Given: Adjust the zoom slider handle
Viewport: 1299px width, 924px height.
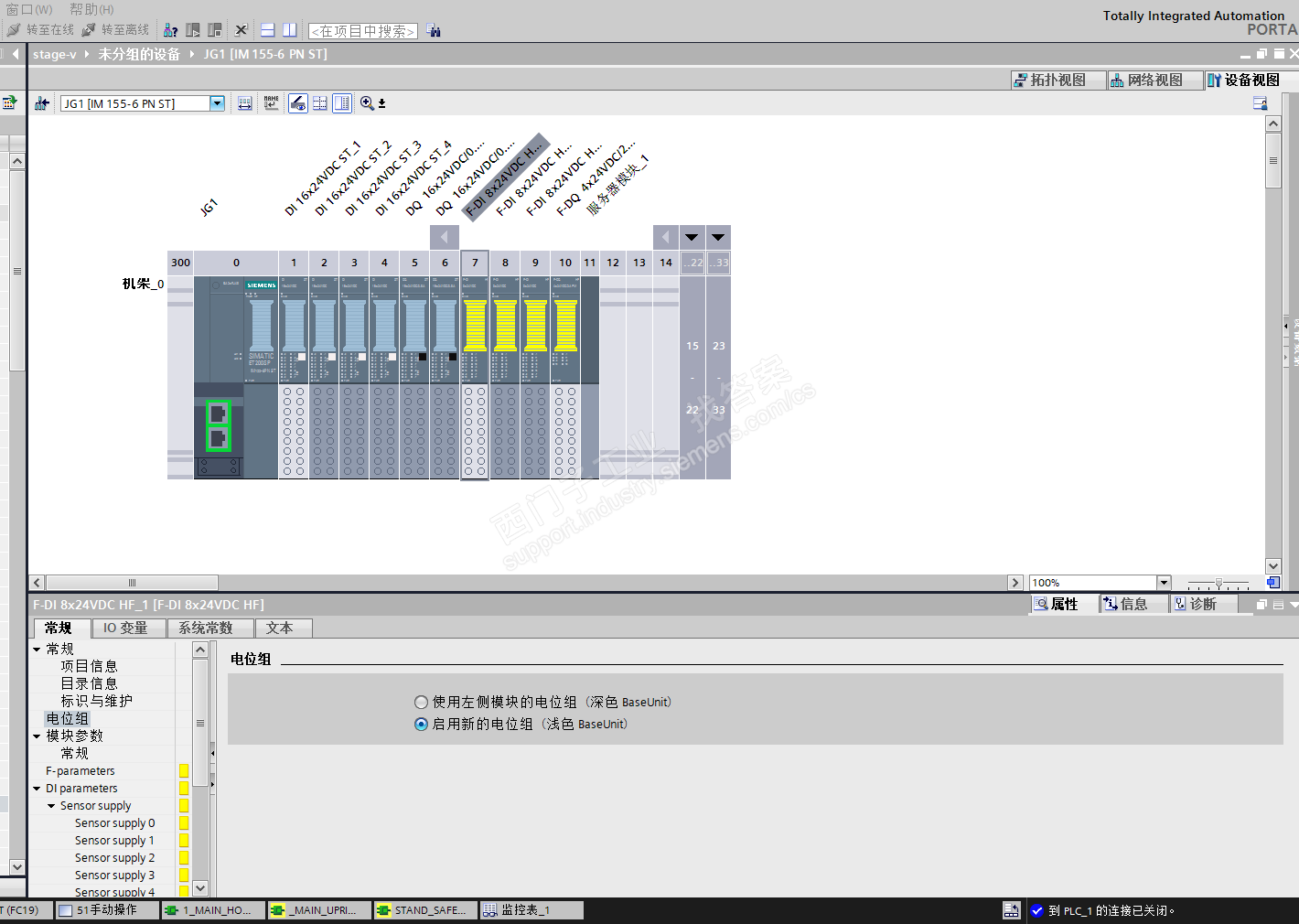Looking at the screenshot, I should coord(1218,583).
